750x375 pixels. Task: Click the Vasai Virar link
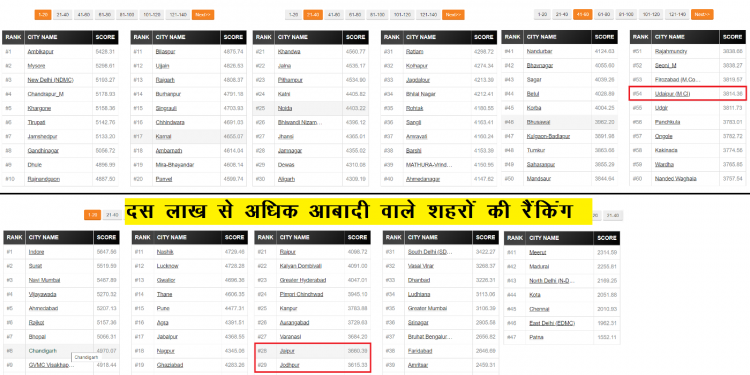pos(421,266)
